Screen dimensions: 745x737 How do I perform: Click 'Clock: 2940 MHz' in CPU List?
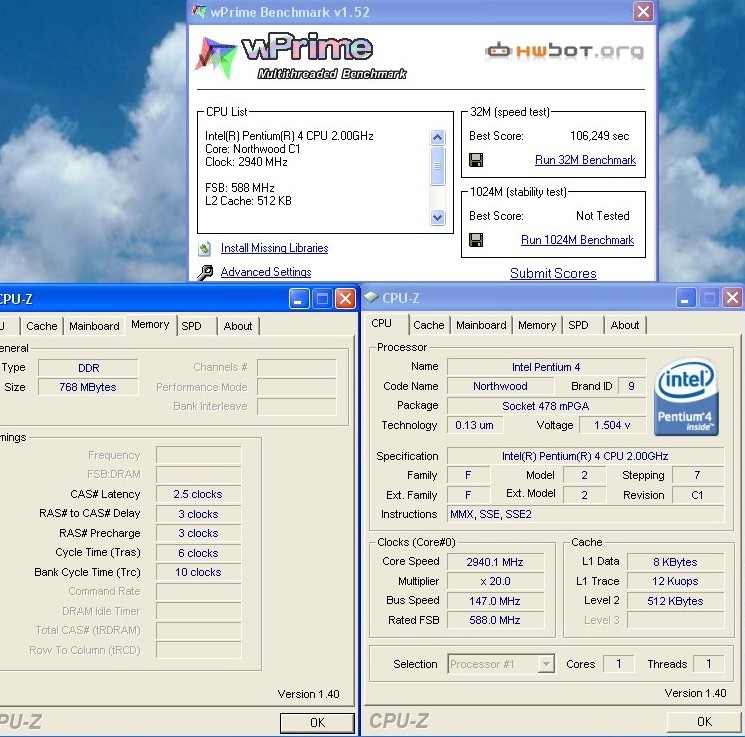pos(246,162)
